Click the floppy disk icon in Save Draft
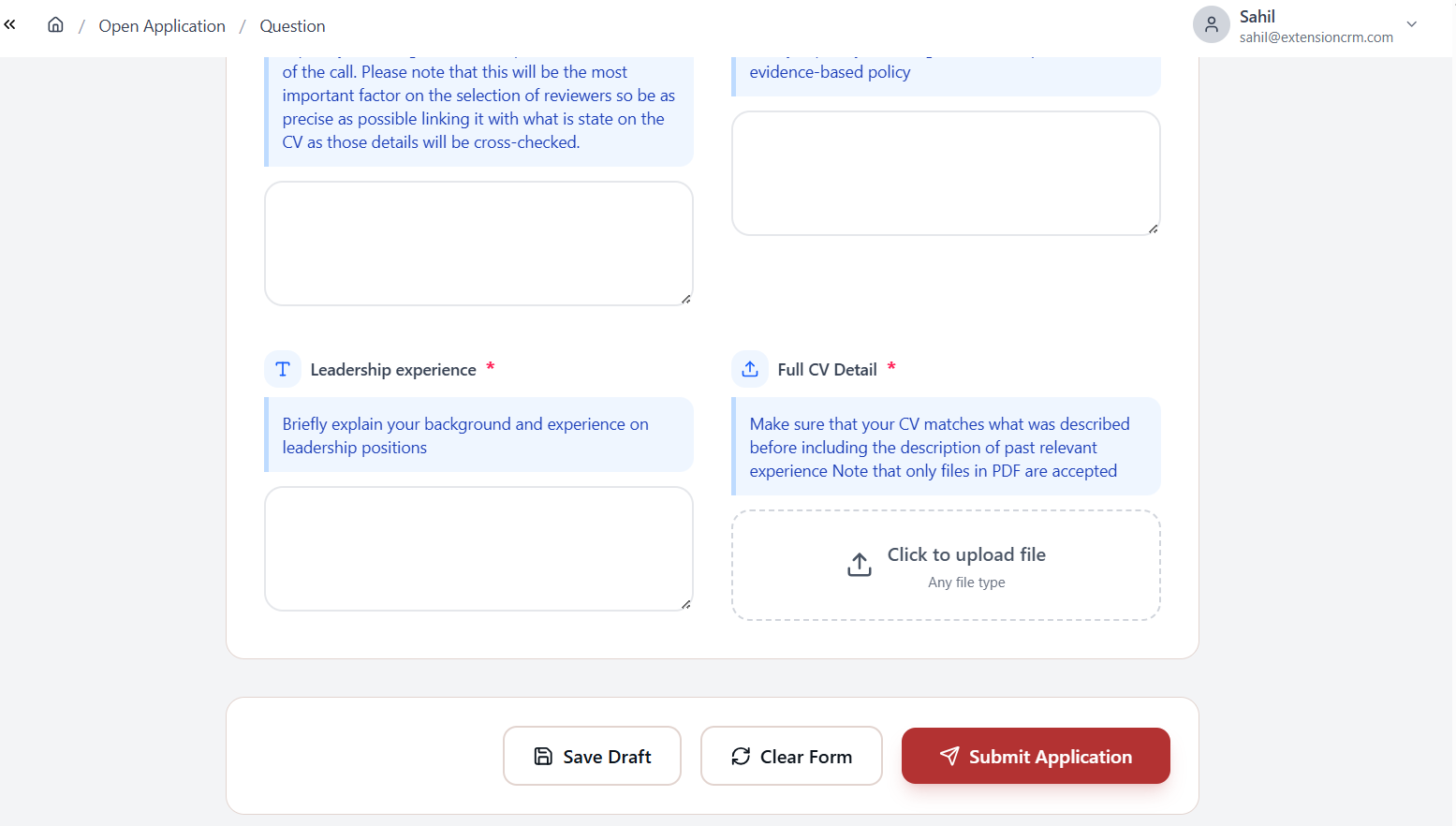Viewport: 1456px width, 826px height. (x=543, y=756)
